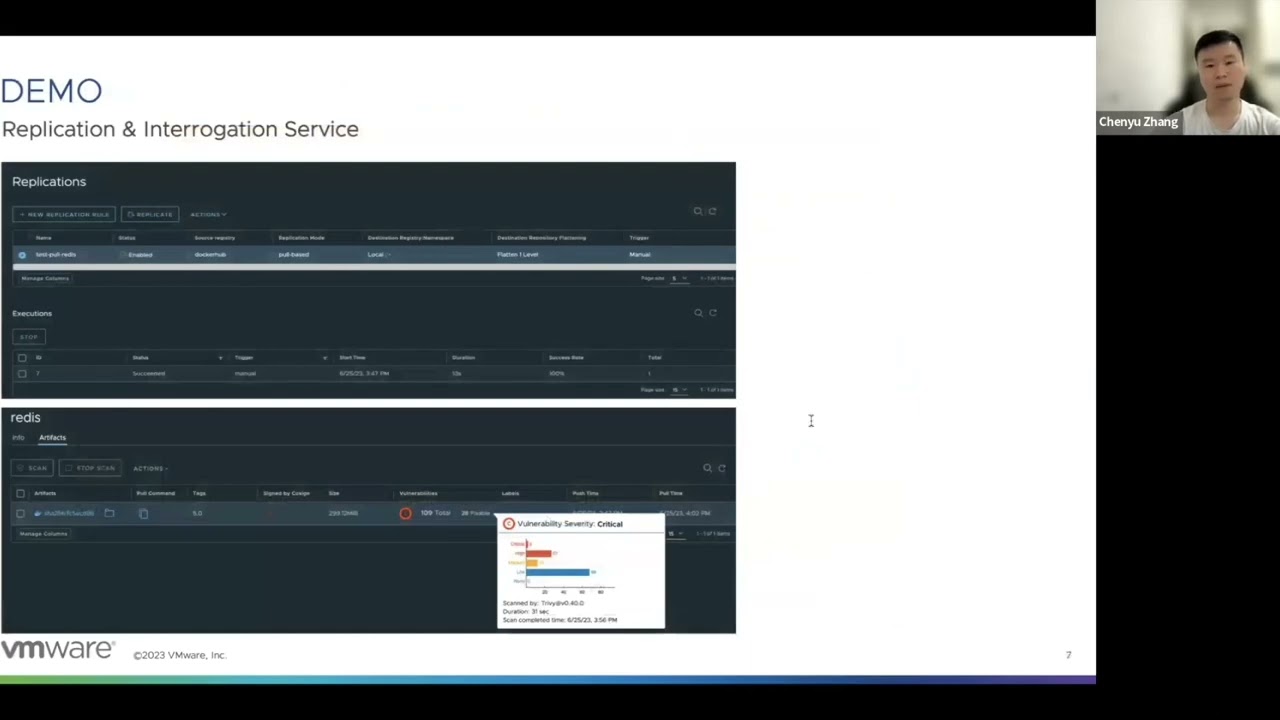Click the refresh icon in Replications panel
This screenshot has height=720, width=1280.
tap(712, 211)
